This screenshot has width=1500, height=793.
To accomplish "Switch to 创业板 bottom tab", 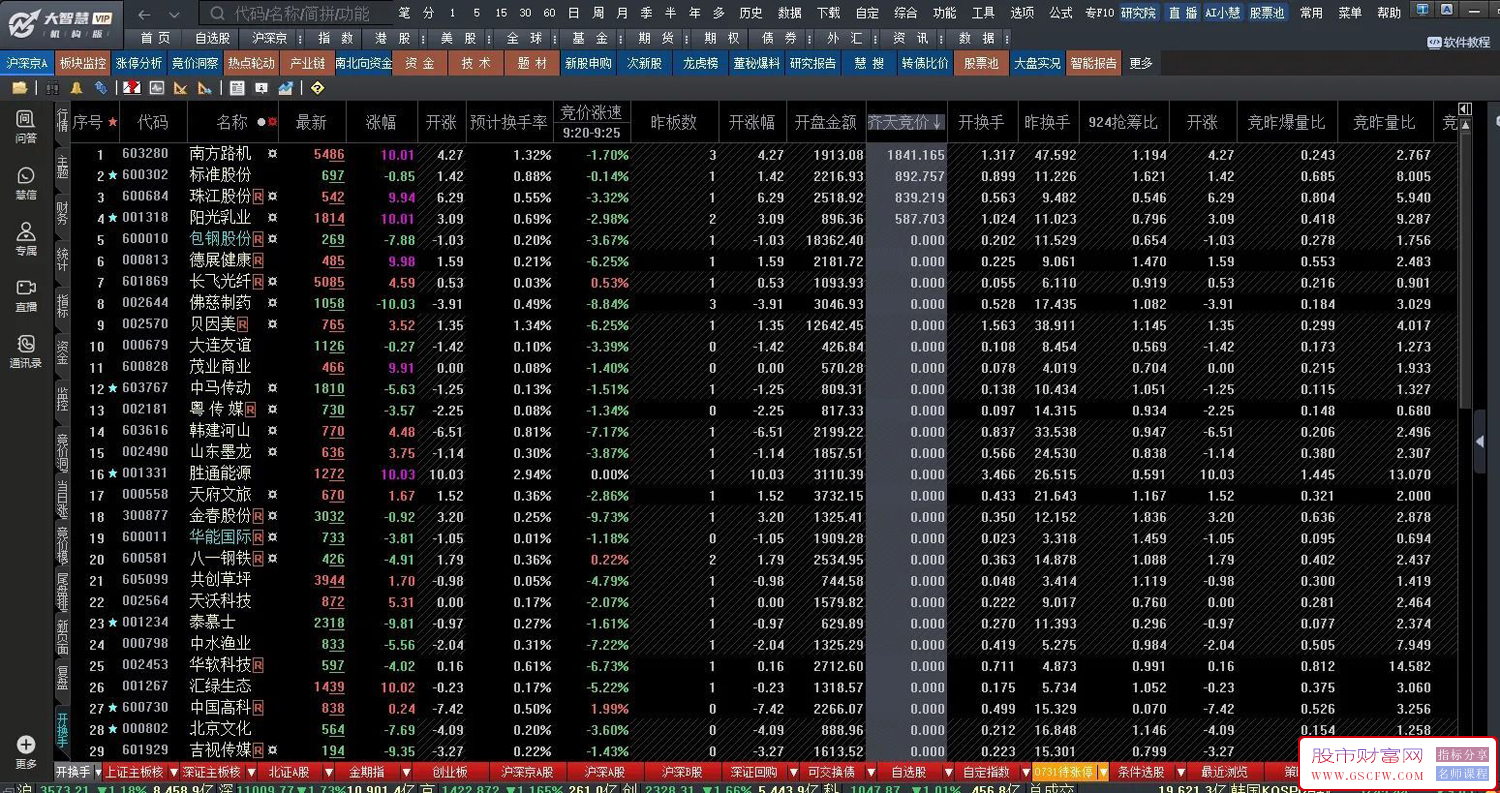I will click(x=449, y=772).
